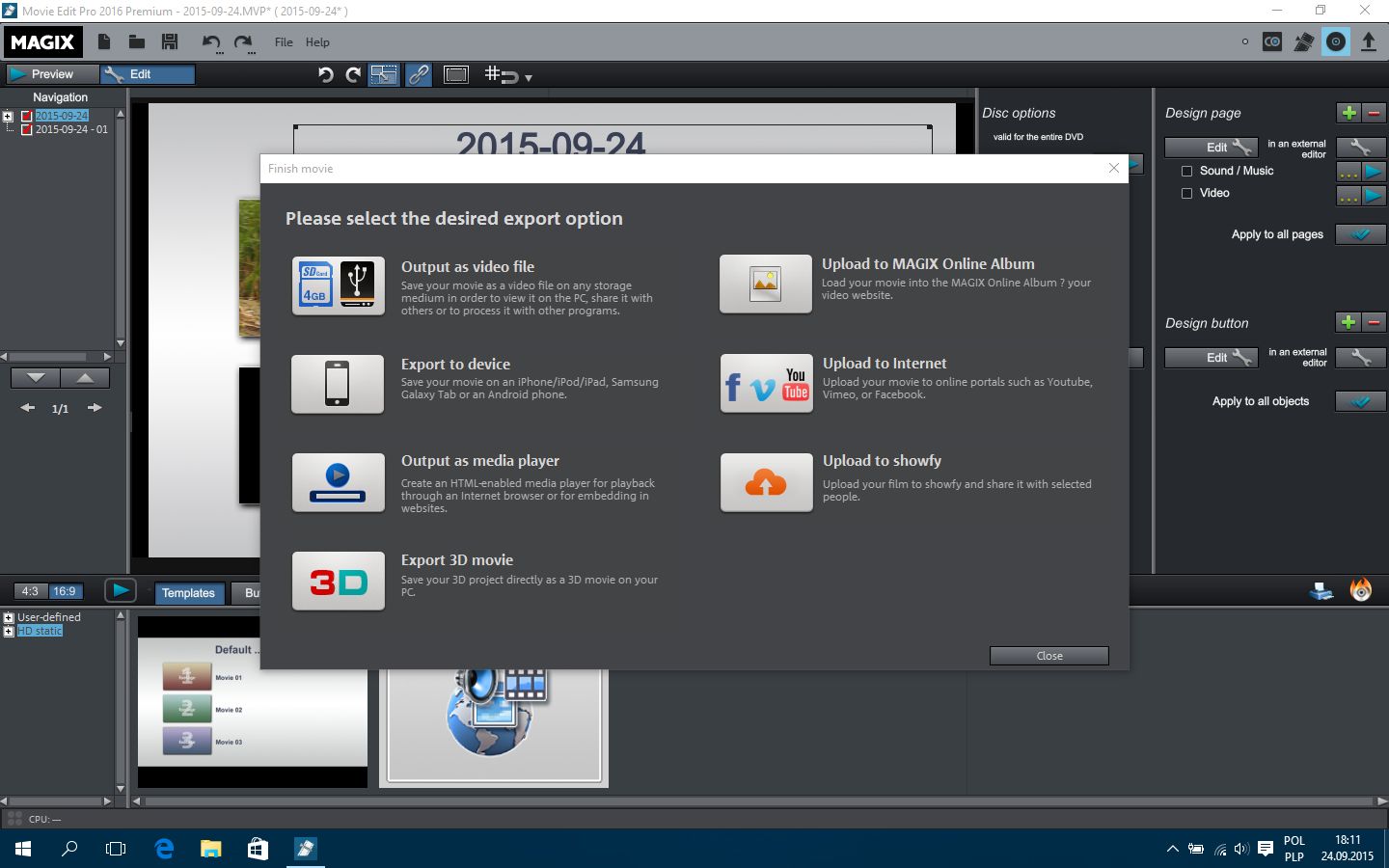
Task: Close the Finish movie dialog with the X
Action: 1114,168
